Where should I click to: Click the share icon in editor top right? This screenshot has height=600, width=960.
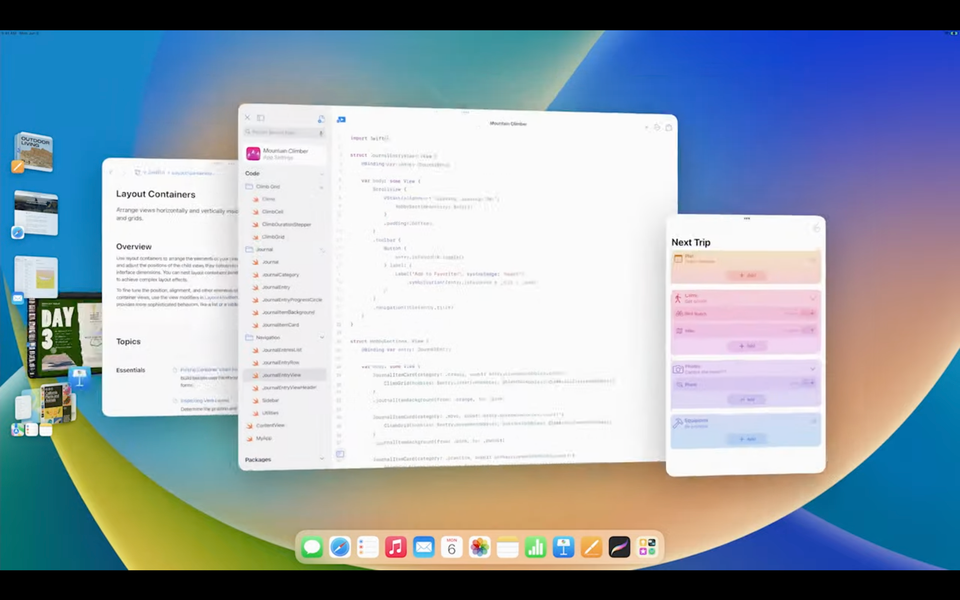coord(669,127)
